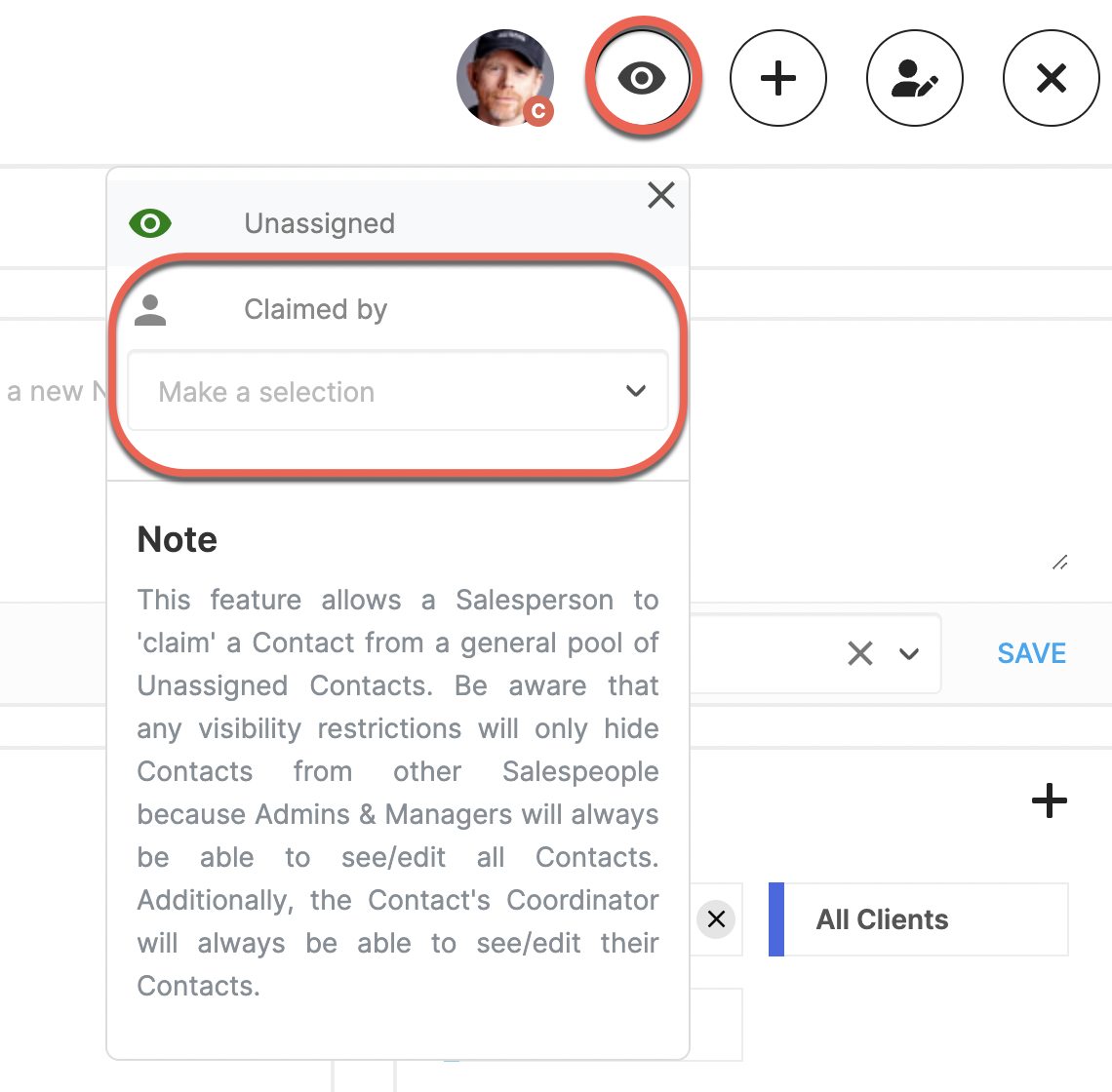1112x1092 pixels.
Task: Click the round X close button
Action: (1051, 78)
